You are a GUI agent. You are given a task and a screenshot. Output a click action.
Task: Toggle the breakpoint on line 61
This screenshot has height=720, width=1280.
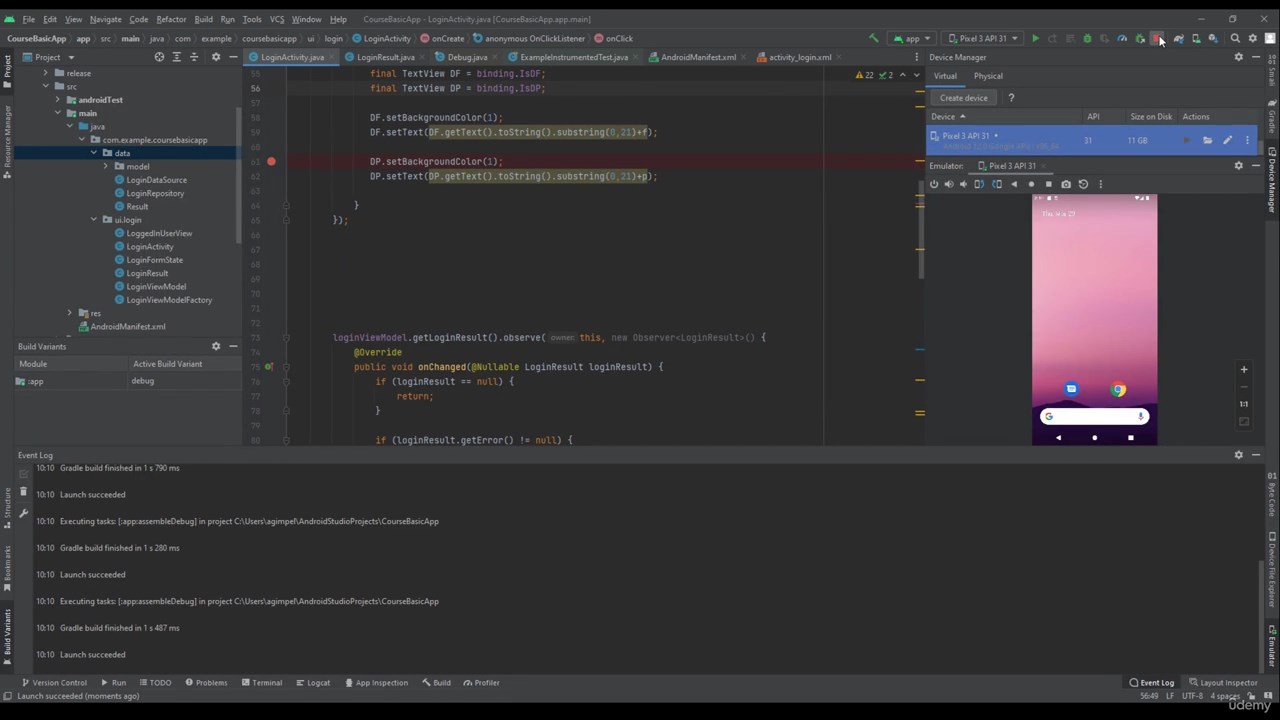tap(271, 161)
